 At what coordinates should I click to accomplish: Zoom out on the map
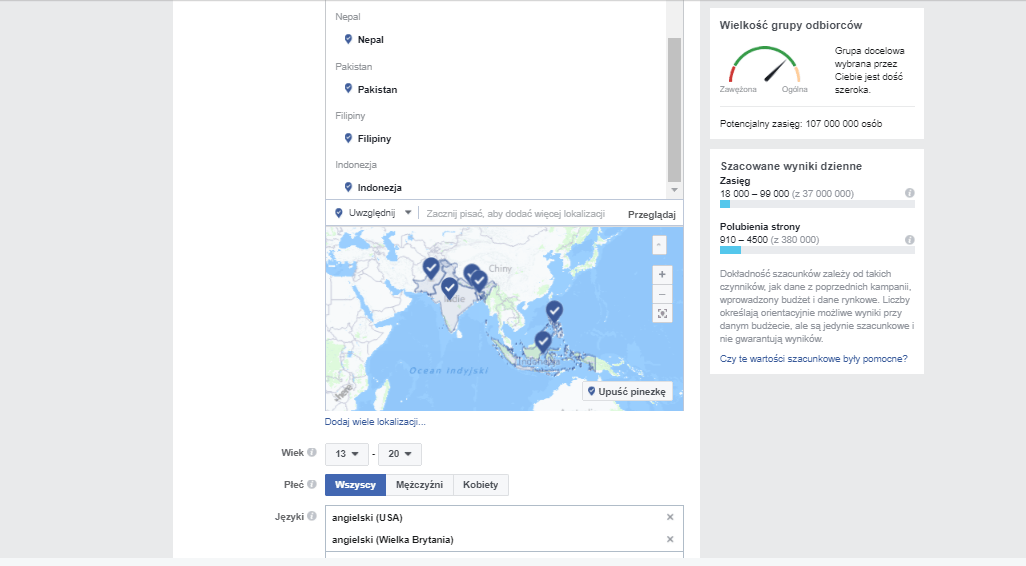point(661,294)
